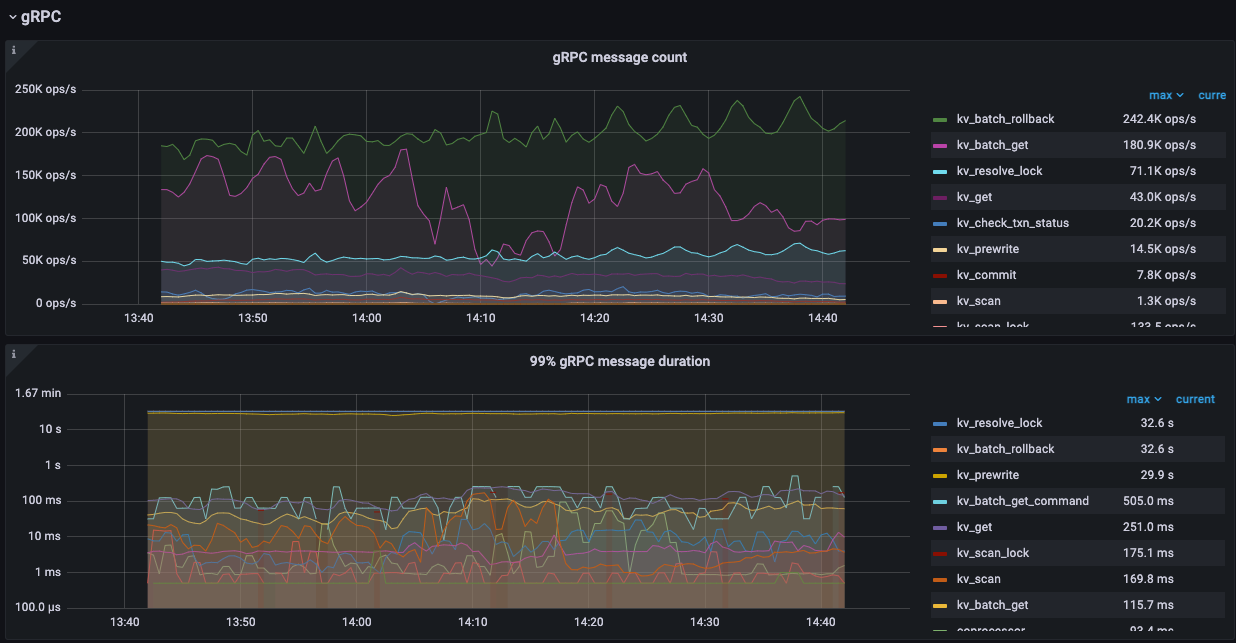Sort message duration legend by max column
The image size is (1236, 643).
(1143, 399)
